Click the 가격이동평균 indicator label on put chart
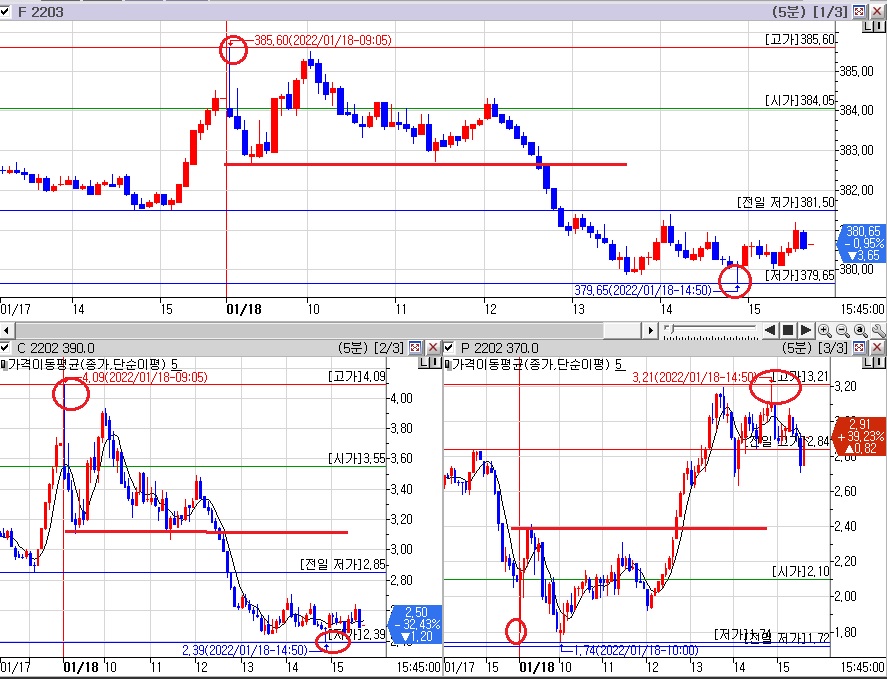Viewport: 887px width, 679px height. pos(532,364)
